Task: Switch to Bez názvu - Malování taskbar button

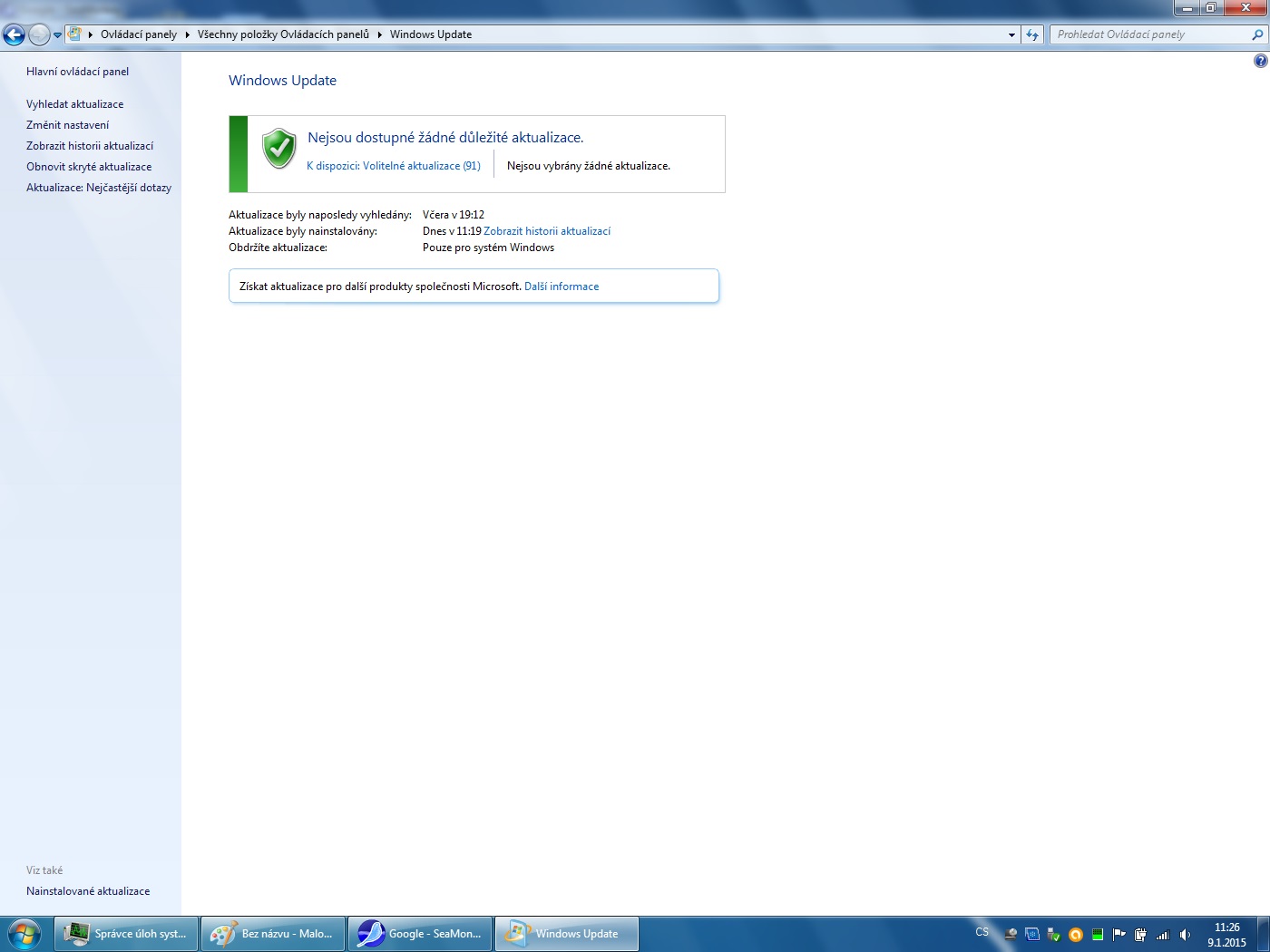Action: click(273, 934)
